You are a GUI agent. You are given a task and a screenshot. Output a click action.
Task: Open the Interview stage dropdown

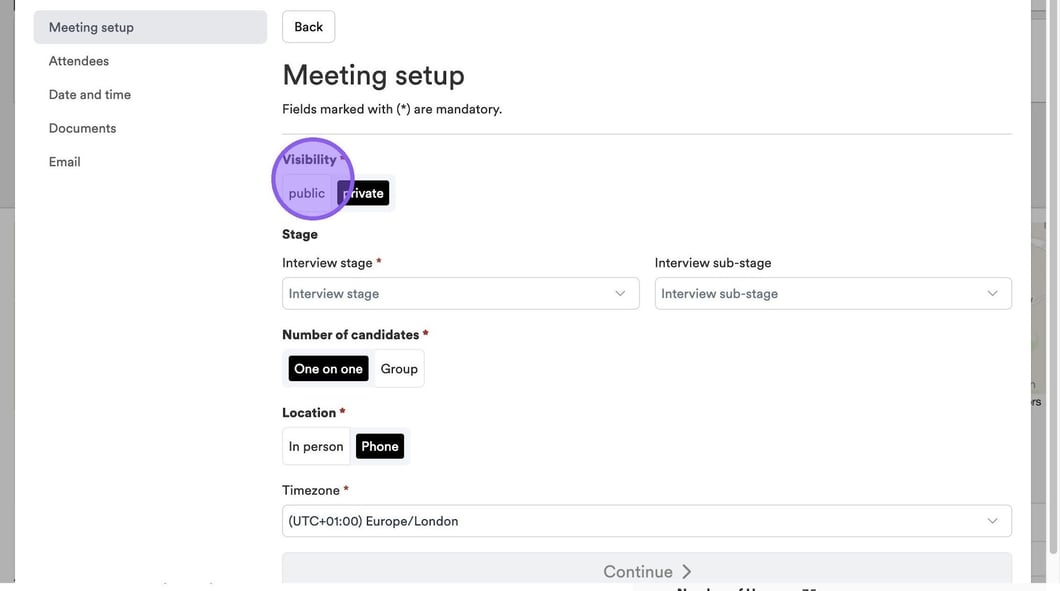click(x=460, y=293)
